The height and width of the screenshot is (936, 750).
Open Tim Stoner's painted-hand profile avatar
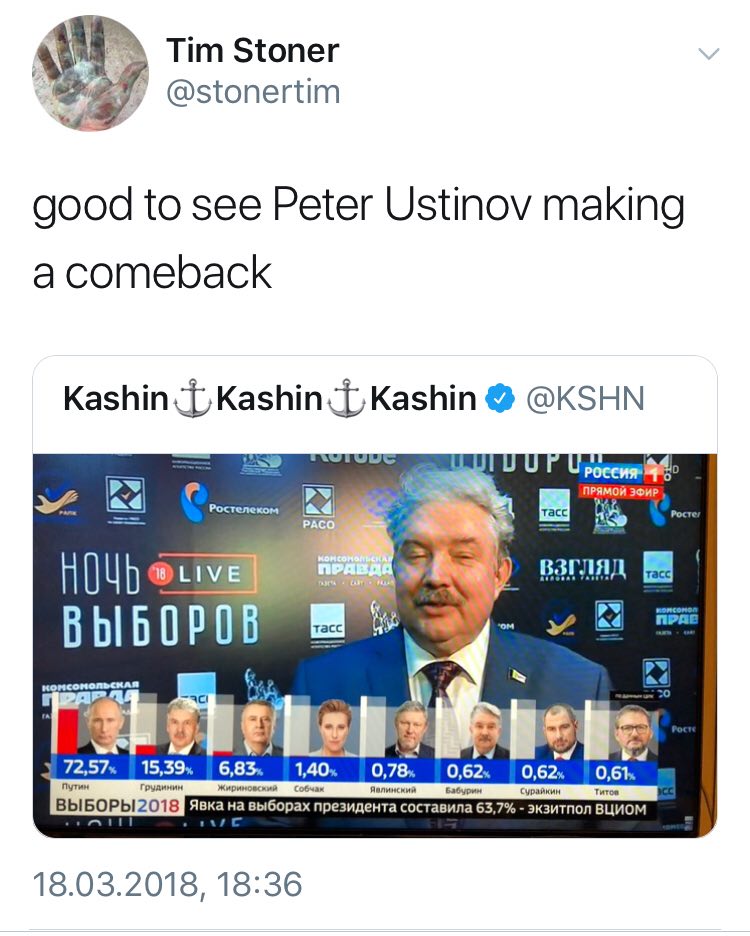coord(90,73)
